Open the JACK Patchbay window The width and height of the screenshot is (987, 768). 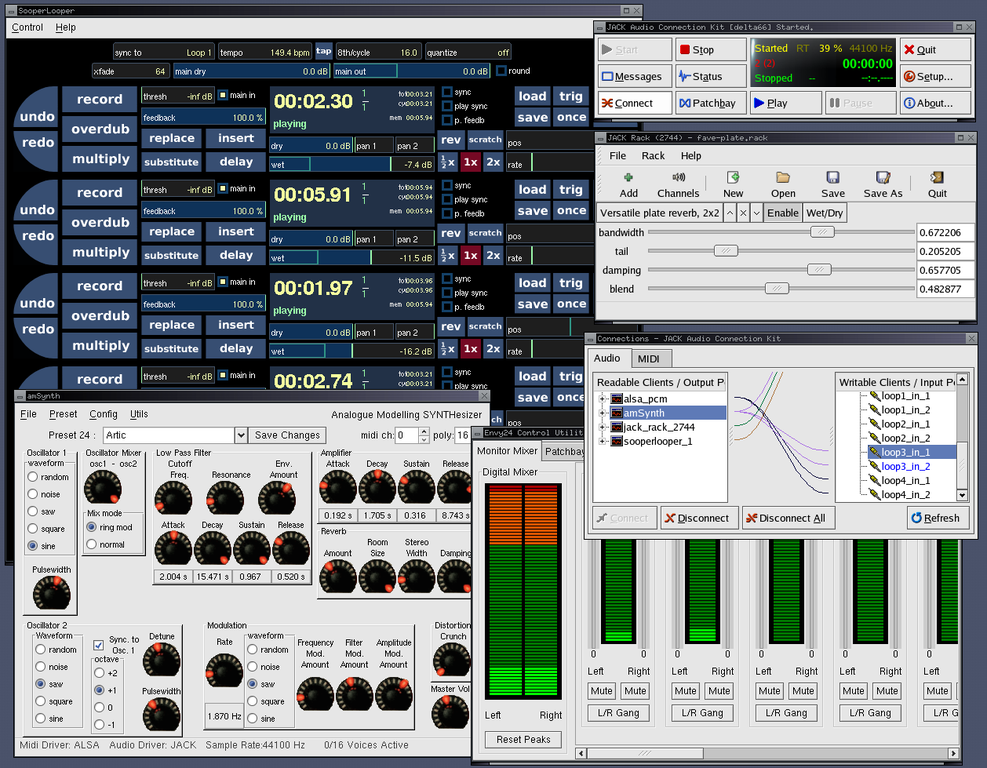point(709,103)
